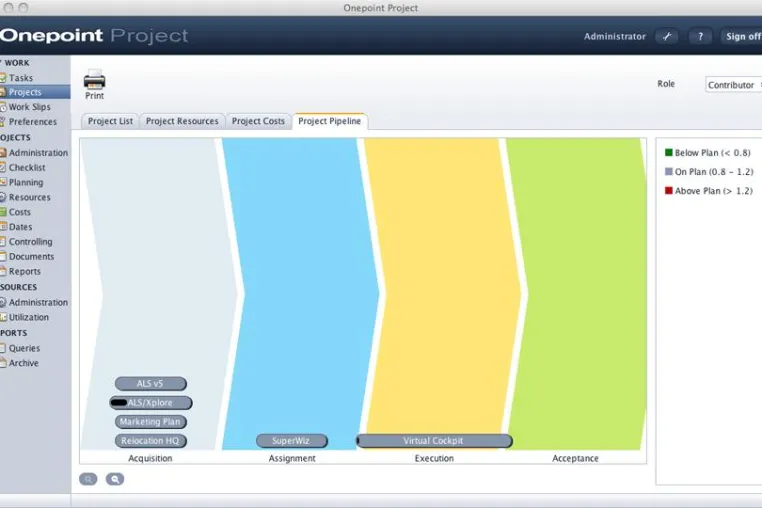The image size is (762, 508).
Task: Click the Queries sidebar icon
Action: point(3,348)
